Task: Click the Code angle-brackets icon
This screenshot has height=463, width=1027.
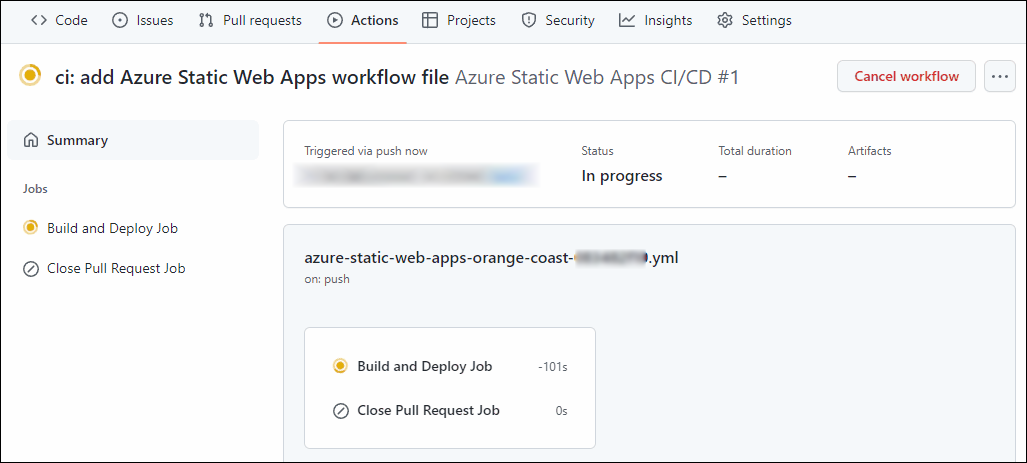Action: (39, 21)
